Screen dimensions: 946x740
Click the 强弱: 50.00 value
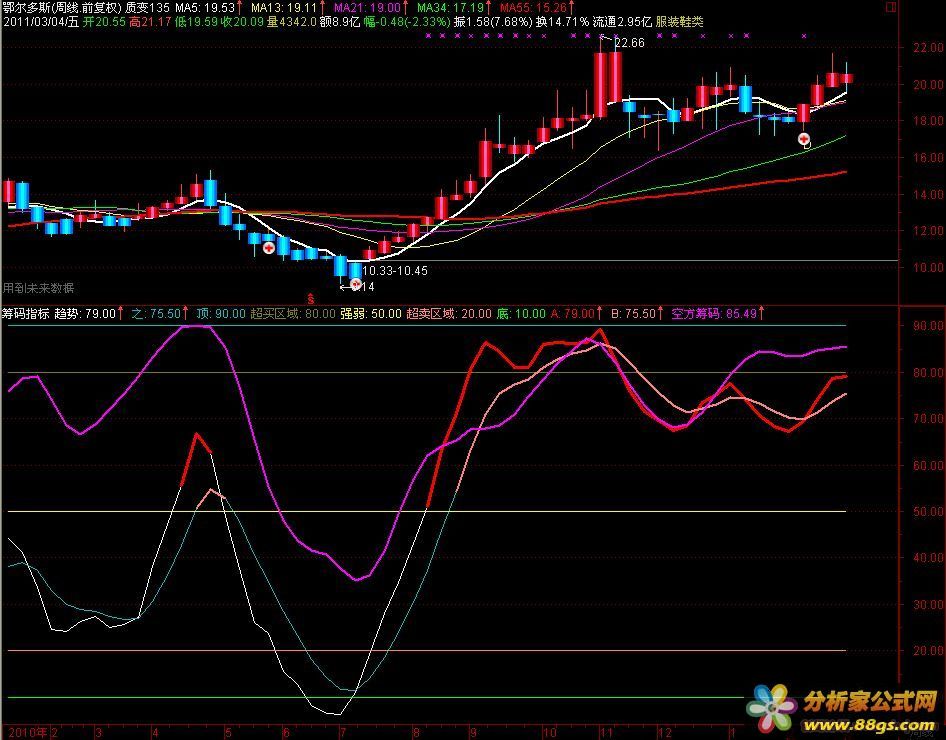(371, 314)
